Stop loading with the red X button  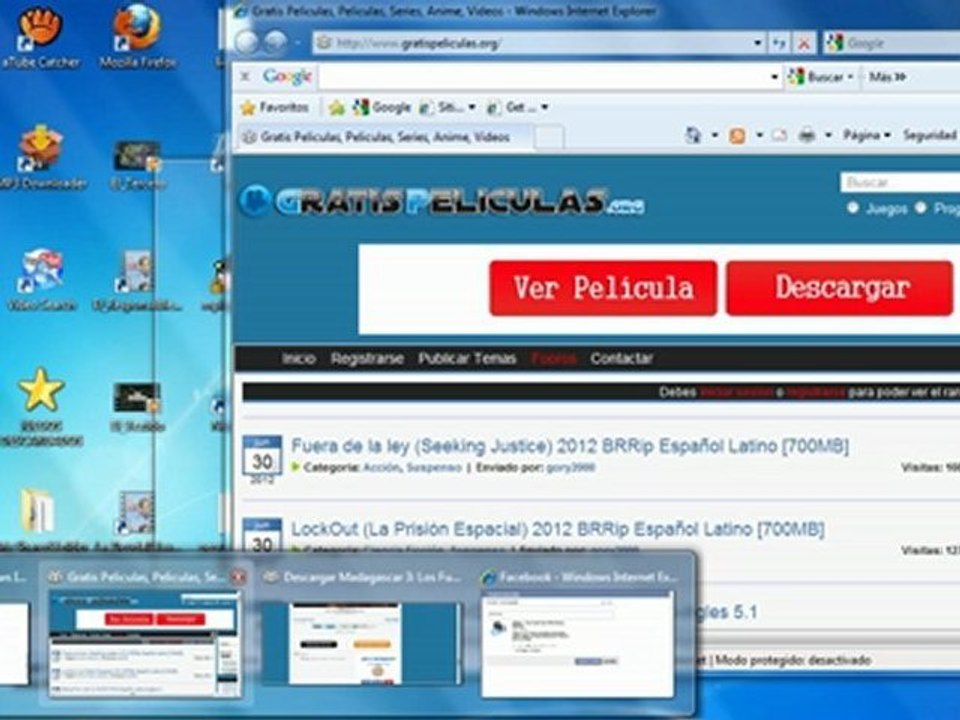point(804,43)
